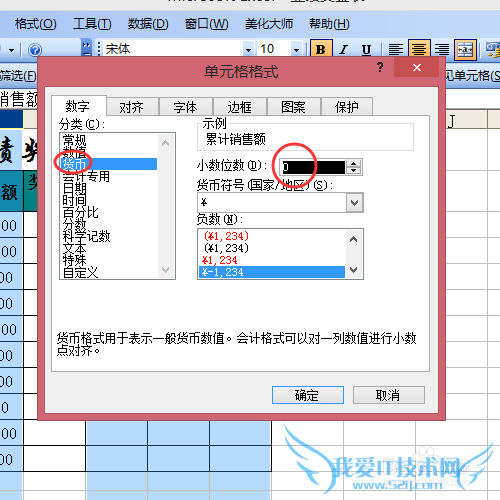500x500 pixels.
Task: Decrease decimal places with down spinner
Action: click(x=354, y=171)
